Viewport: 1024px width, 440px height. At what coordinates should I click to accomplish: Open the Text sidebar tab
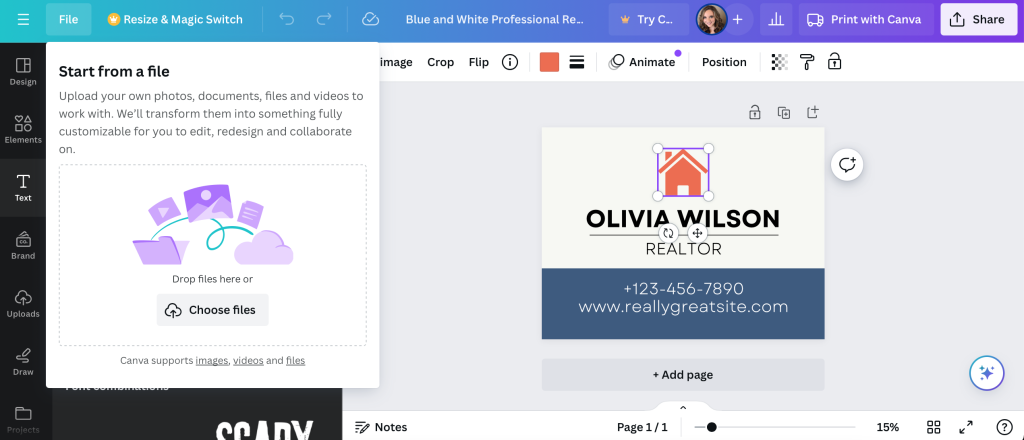pyautogui.click(x=23, y=188)
